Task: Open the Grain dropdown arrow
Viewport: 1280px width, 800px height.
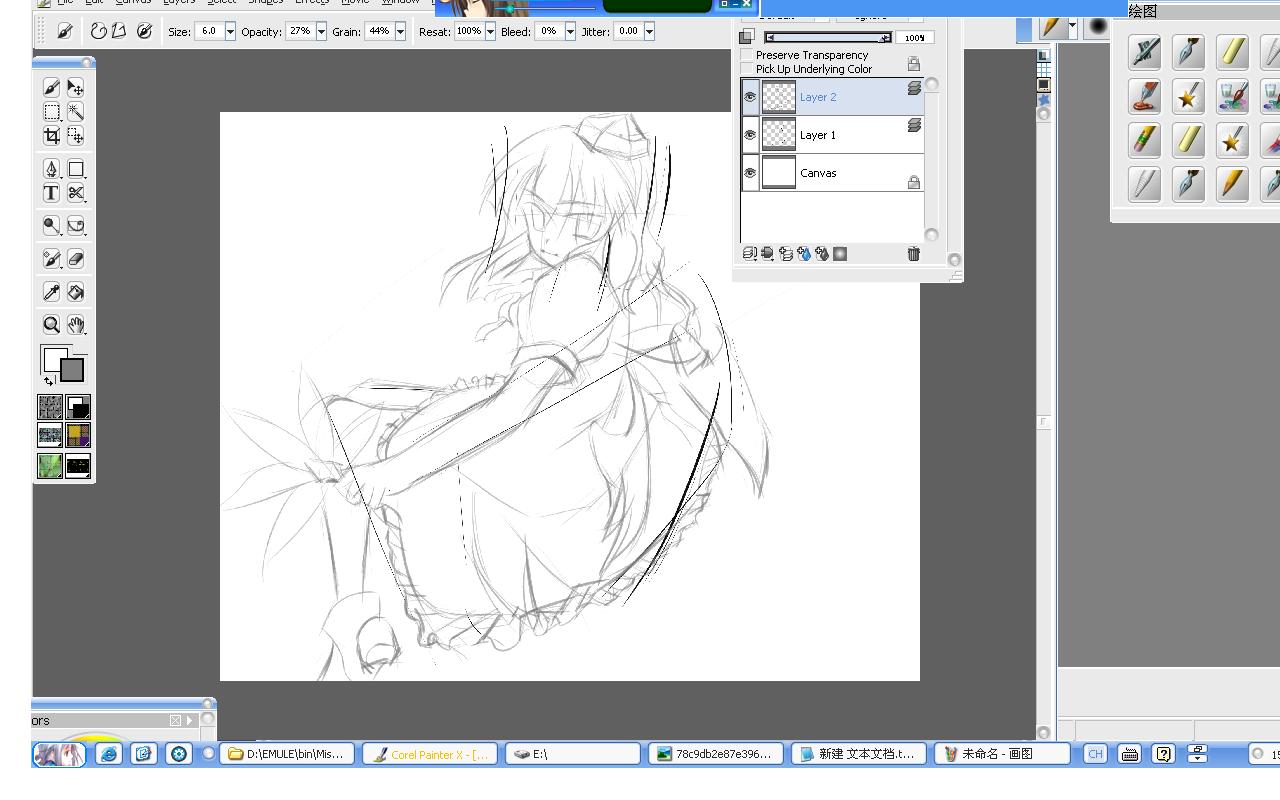Action: tap(400, 31)
